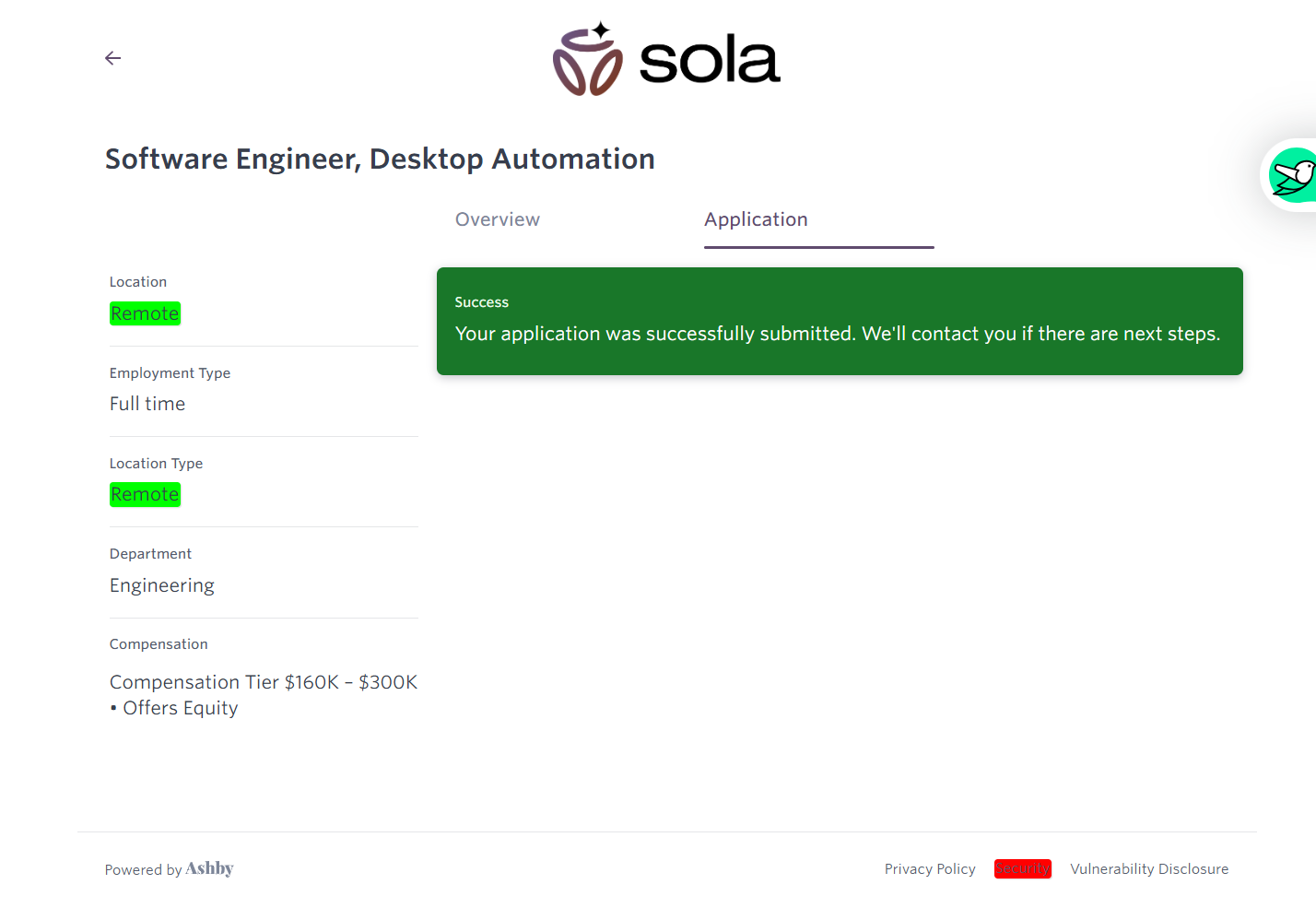Click Remote value under Location
Image resolution: width=1316 pixels, height=908 pixels.
(x=145, y=313)
